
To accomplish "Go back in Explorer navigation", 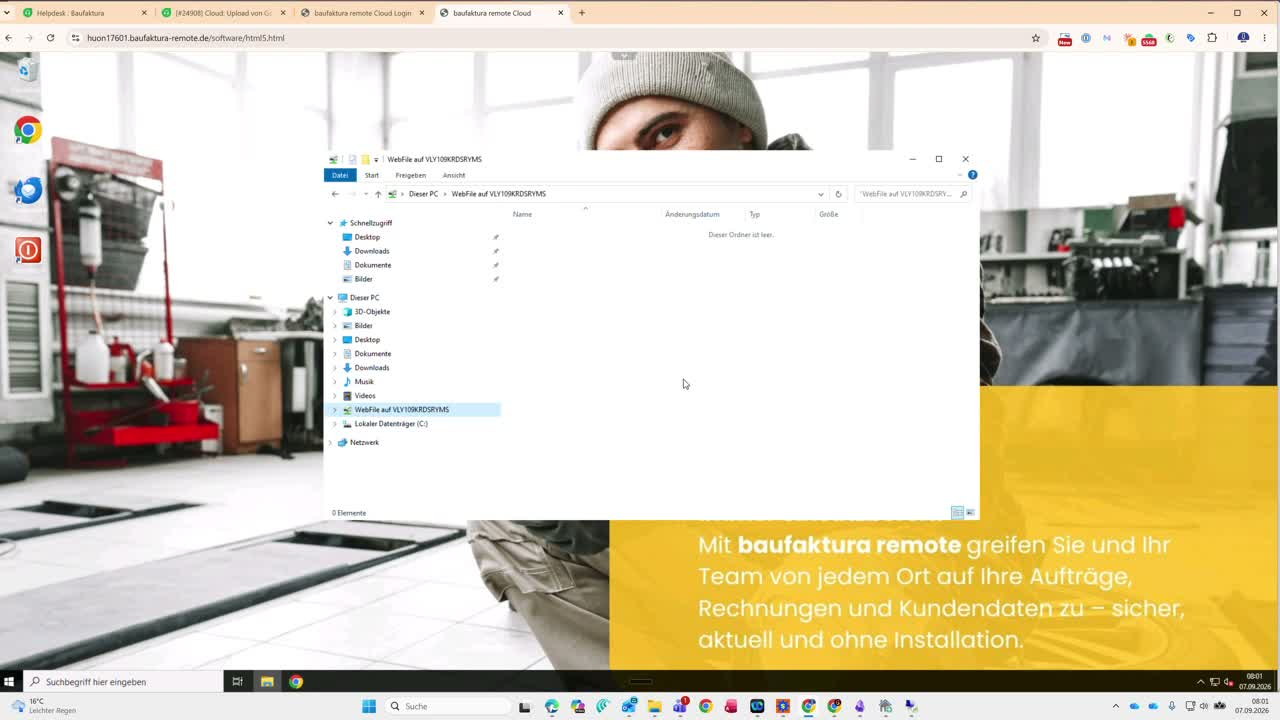I will [335, 194].
